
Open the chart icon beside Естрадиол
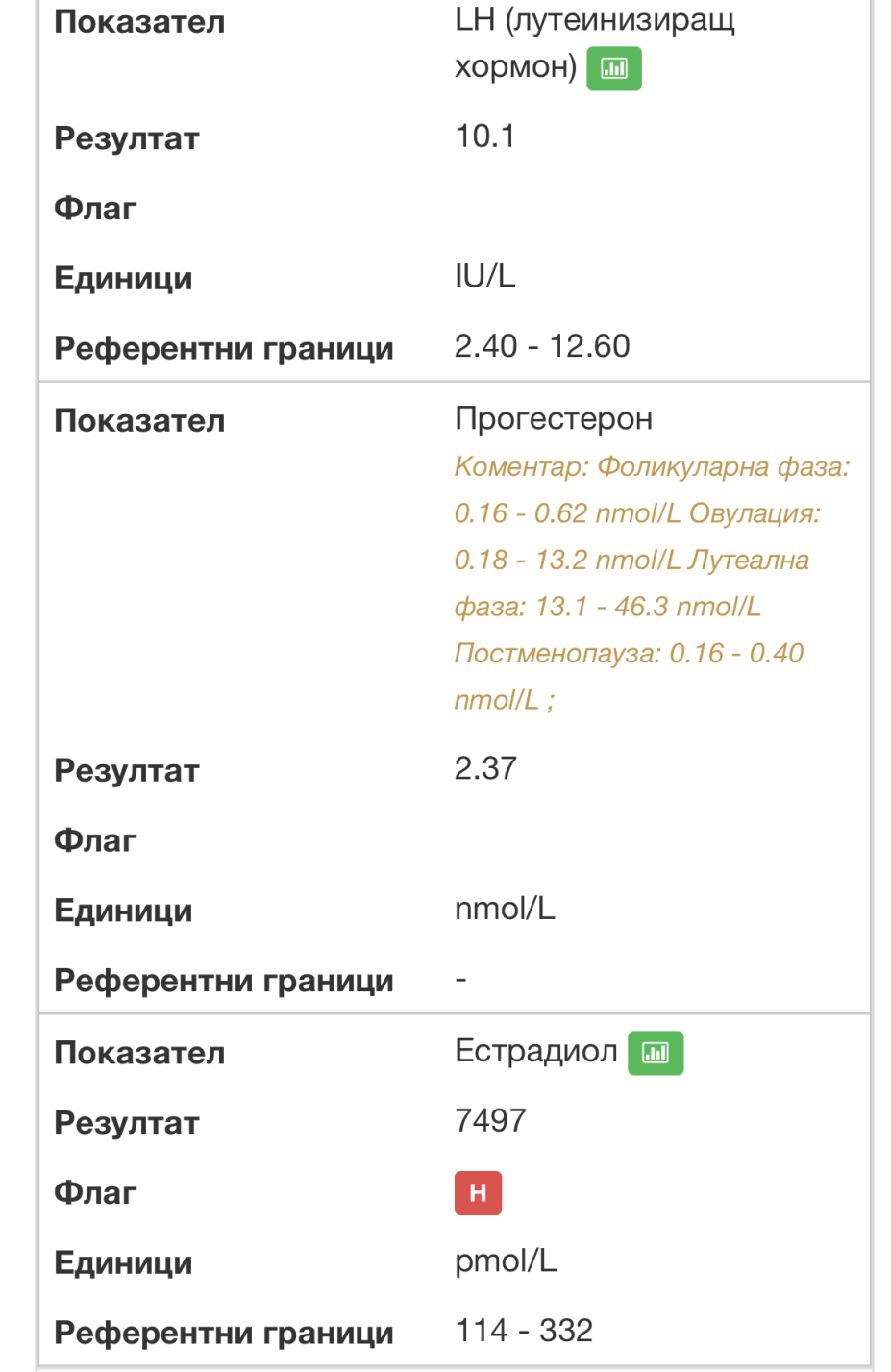(x=655, y=1053)
